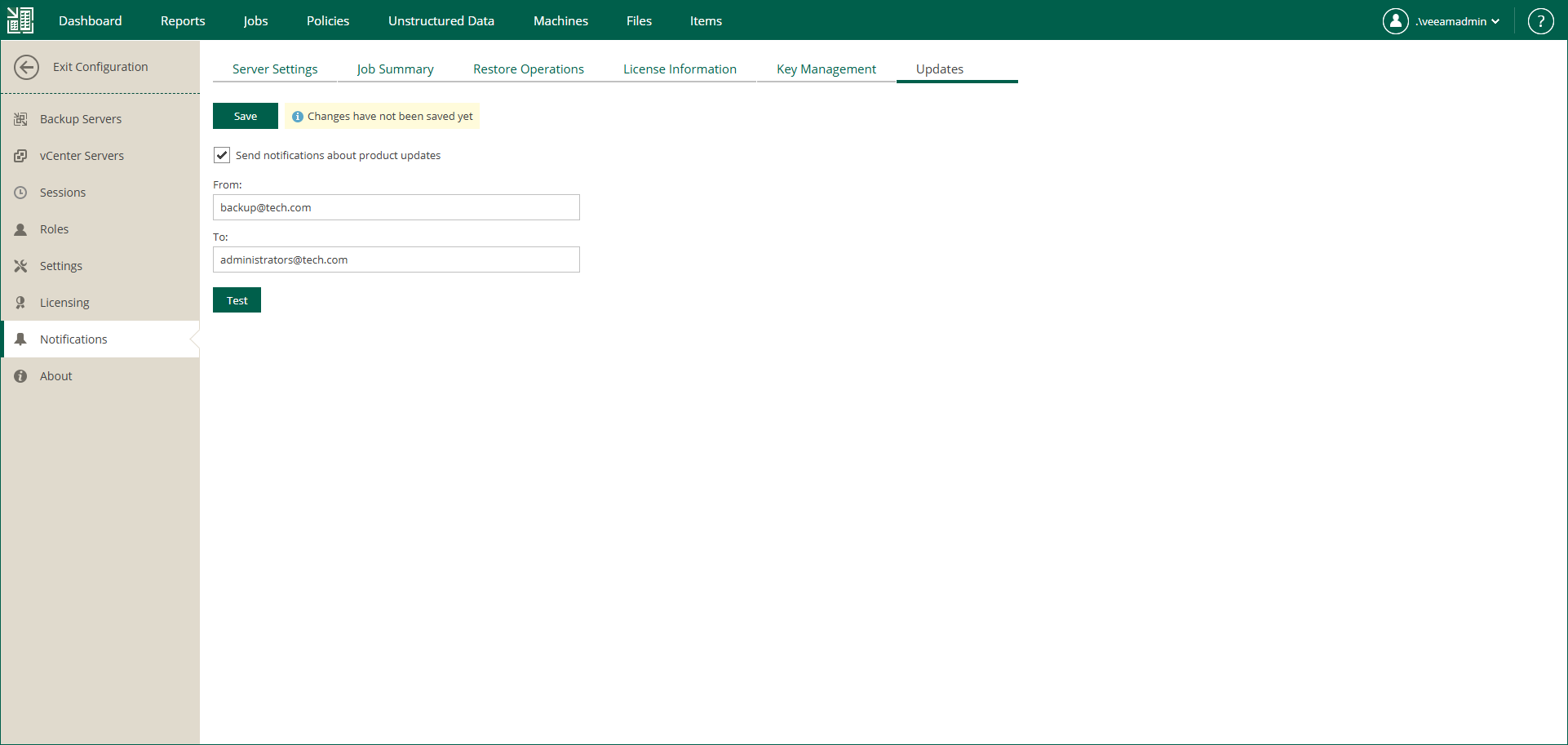Image resolution: width=1568 pixels, height=745 pixels.
Task: Switch to the License Information tab
Action: coord(680,69)
